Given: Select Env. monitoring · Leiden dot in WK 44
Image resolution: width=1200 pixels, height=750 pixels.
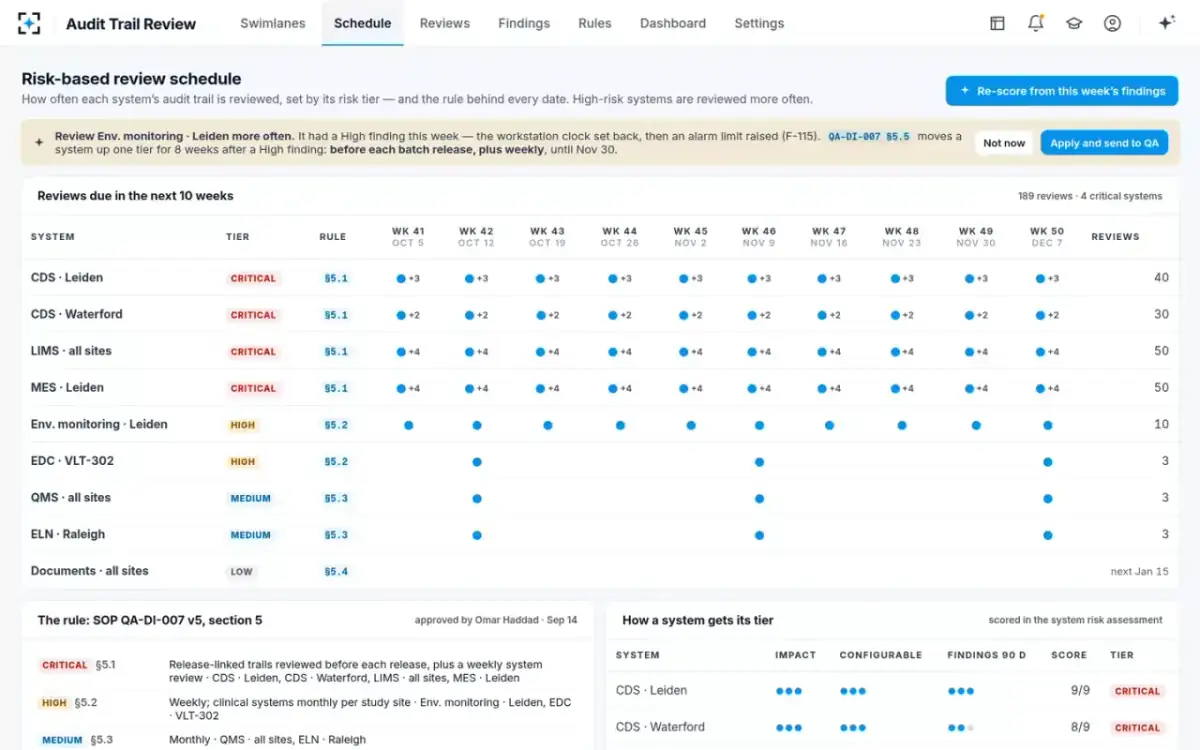Looking at the screenshot, I should (x=620, y=425).
